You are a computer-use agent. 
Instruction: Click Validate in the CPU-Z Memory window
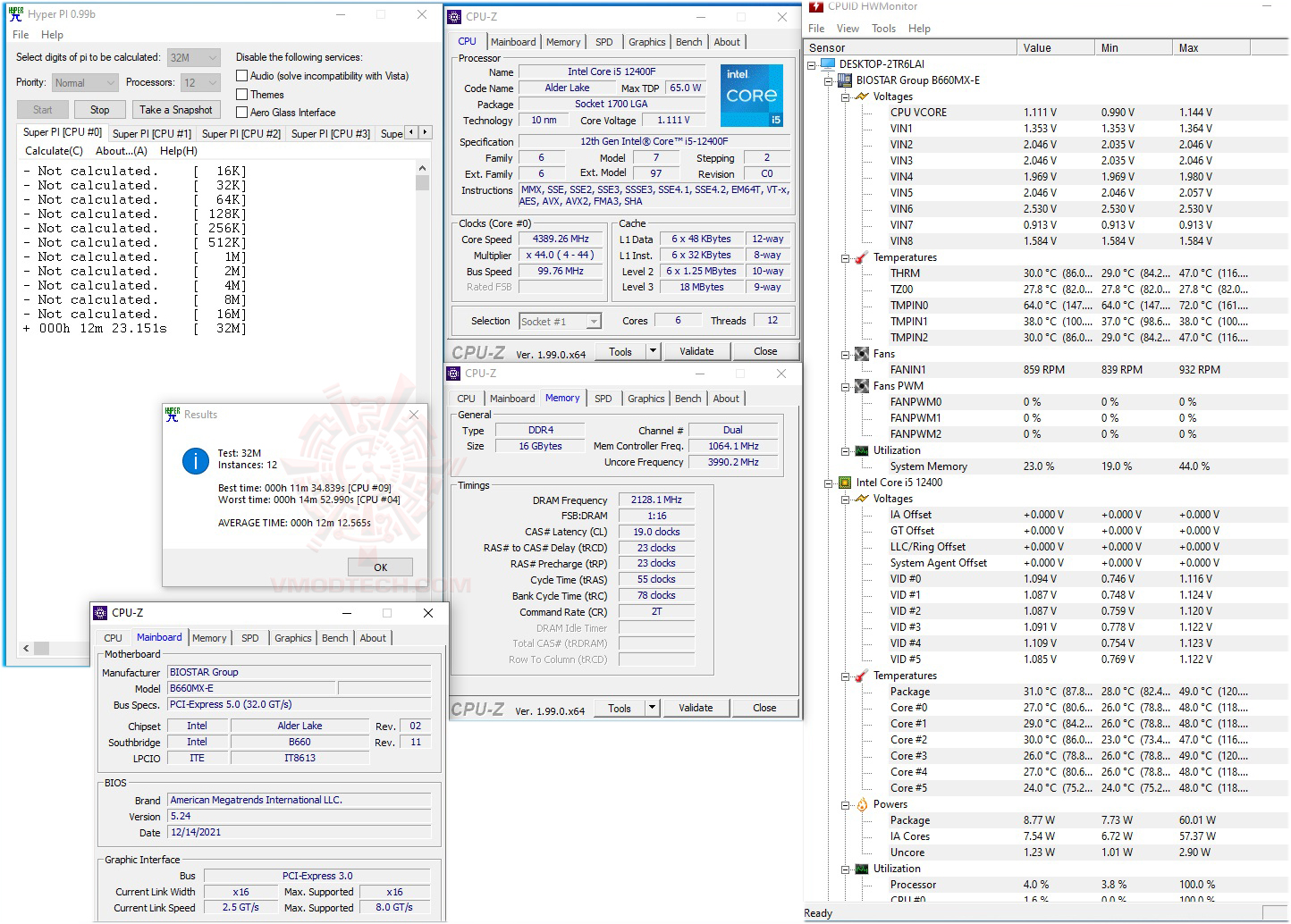pos(696,708)
